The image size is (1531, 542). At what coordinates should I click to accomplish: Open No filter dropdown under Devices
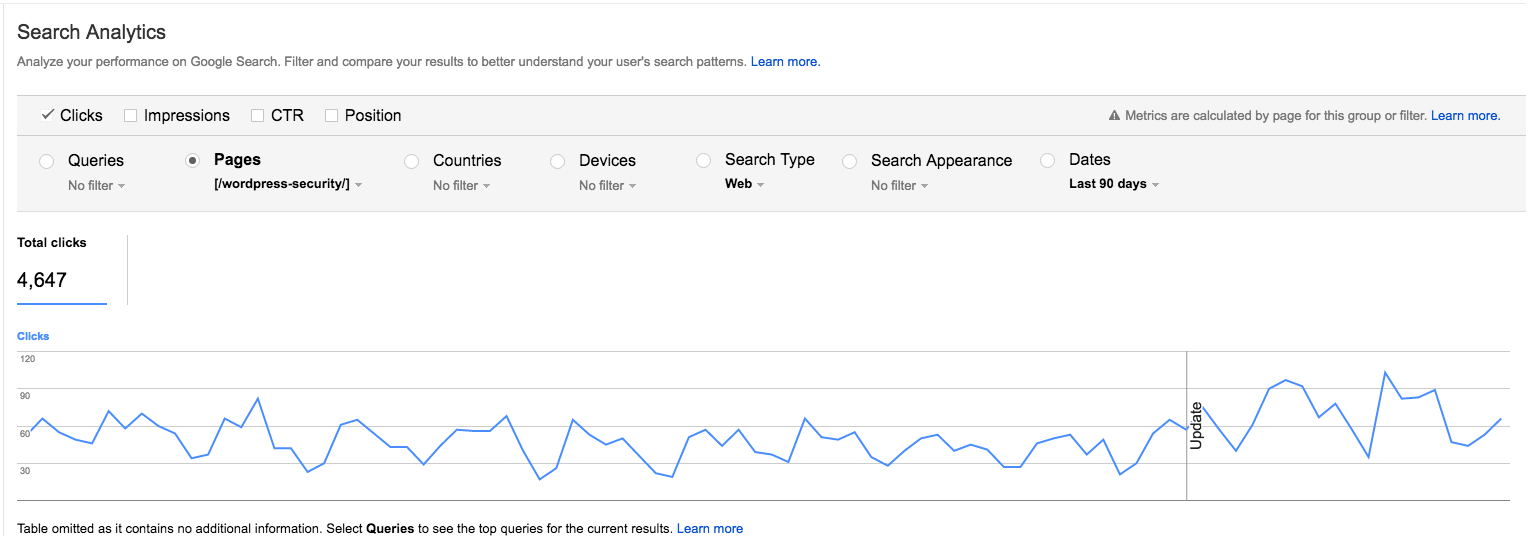point(607,185)
